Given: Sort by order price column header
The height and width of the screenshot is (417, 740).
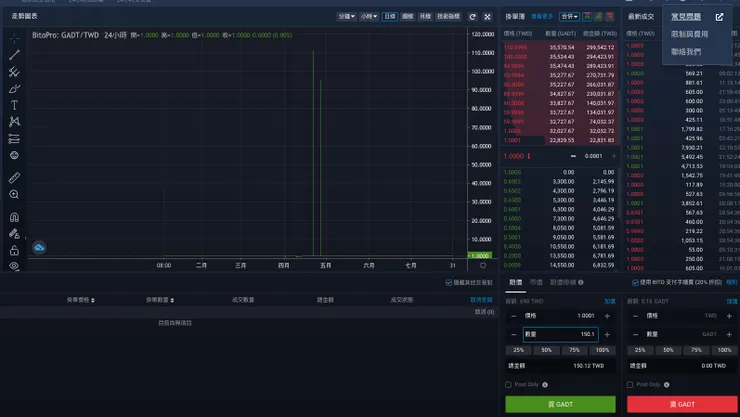Looking at the screenshot, I should click(80, 300).
